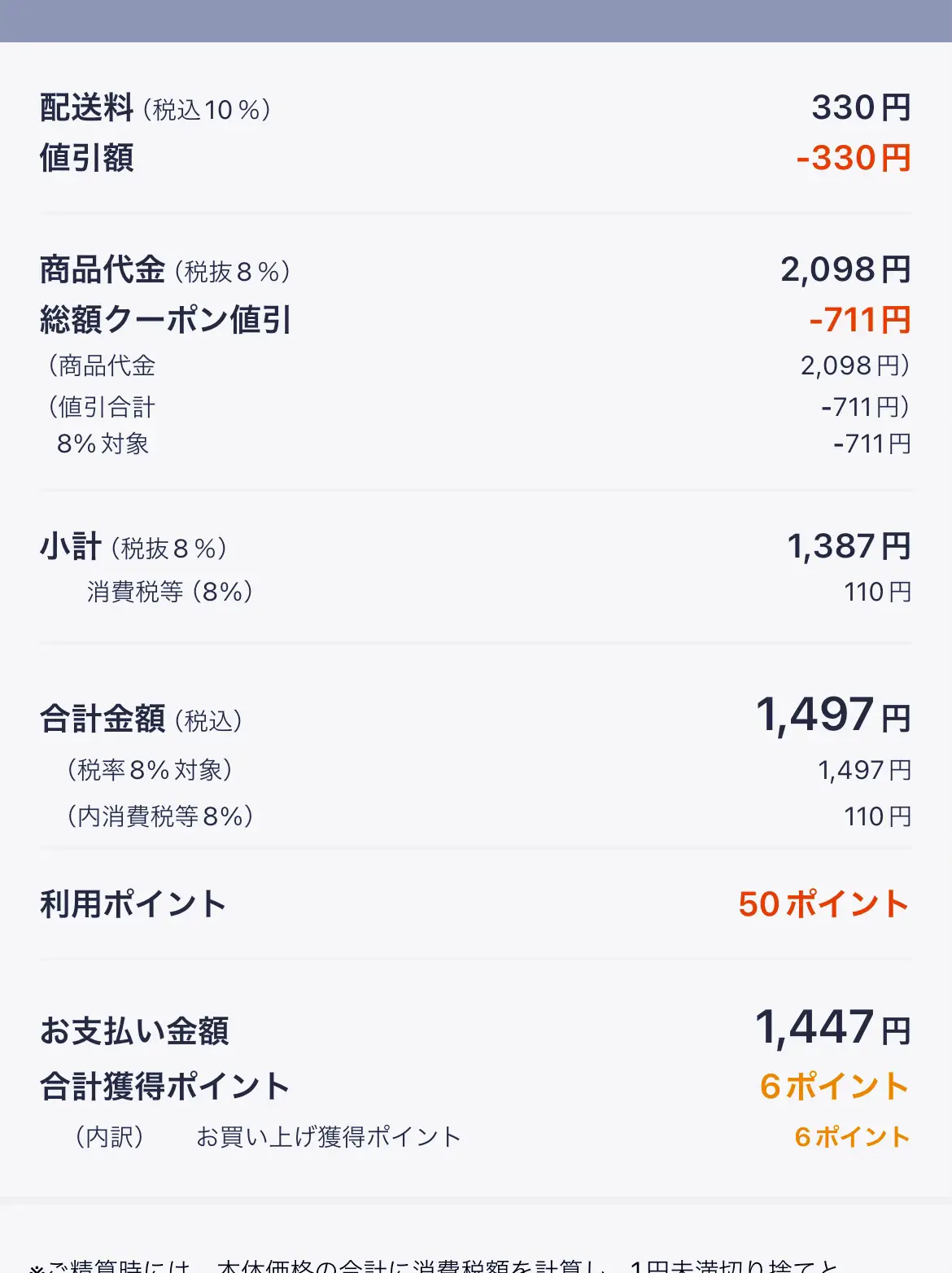This screenshot has height=1273, width=952.
Task: Click the お支払い金額 1,447円 amount
Action: (833, 1028)
